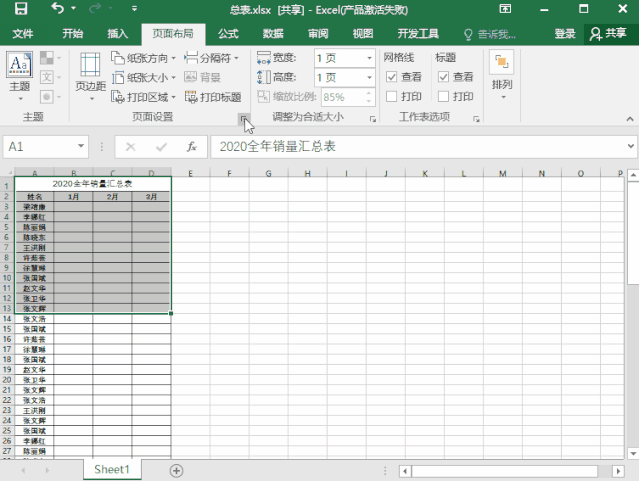
Task: Click the 缩放比例 85% spinner
Action: [x=348, y=97]
